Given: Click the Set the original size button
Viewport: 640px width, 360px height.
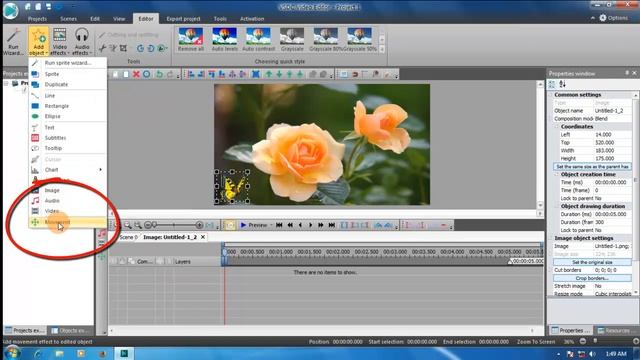Looking at the screenshot, I should (592, 262).
